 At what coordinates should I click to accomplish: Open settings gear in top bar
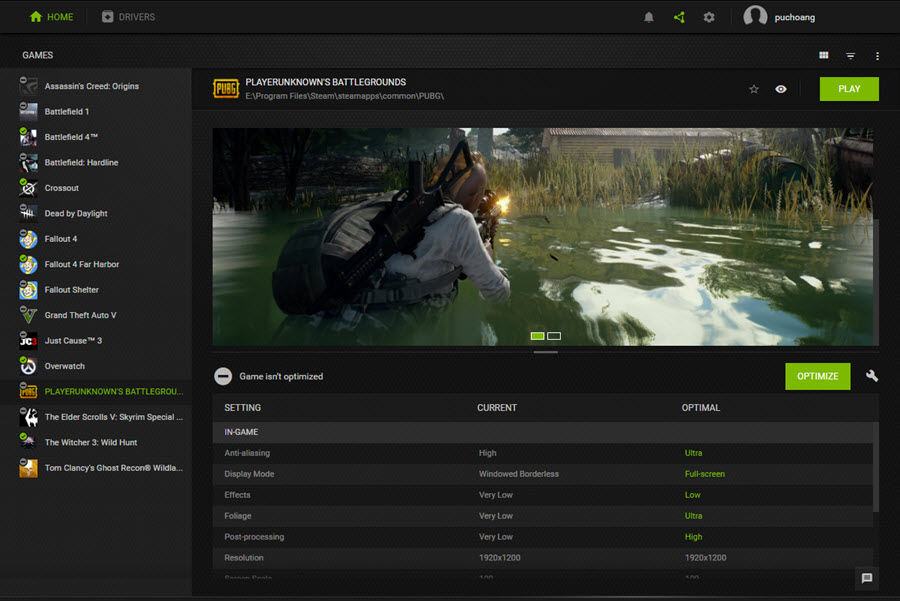(x=709, y=17)
